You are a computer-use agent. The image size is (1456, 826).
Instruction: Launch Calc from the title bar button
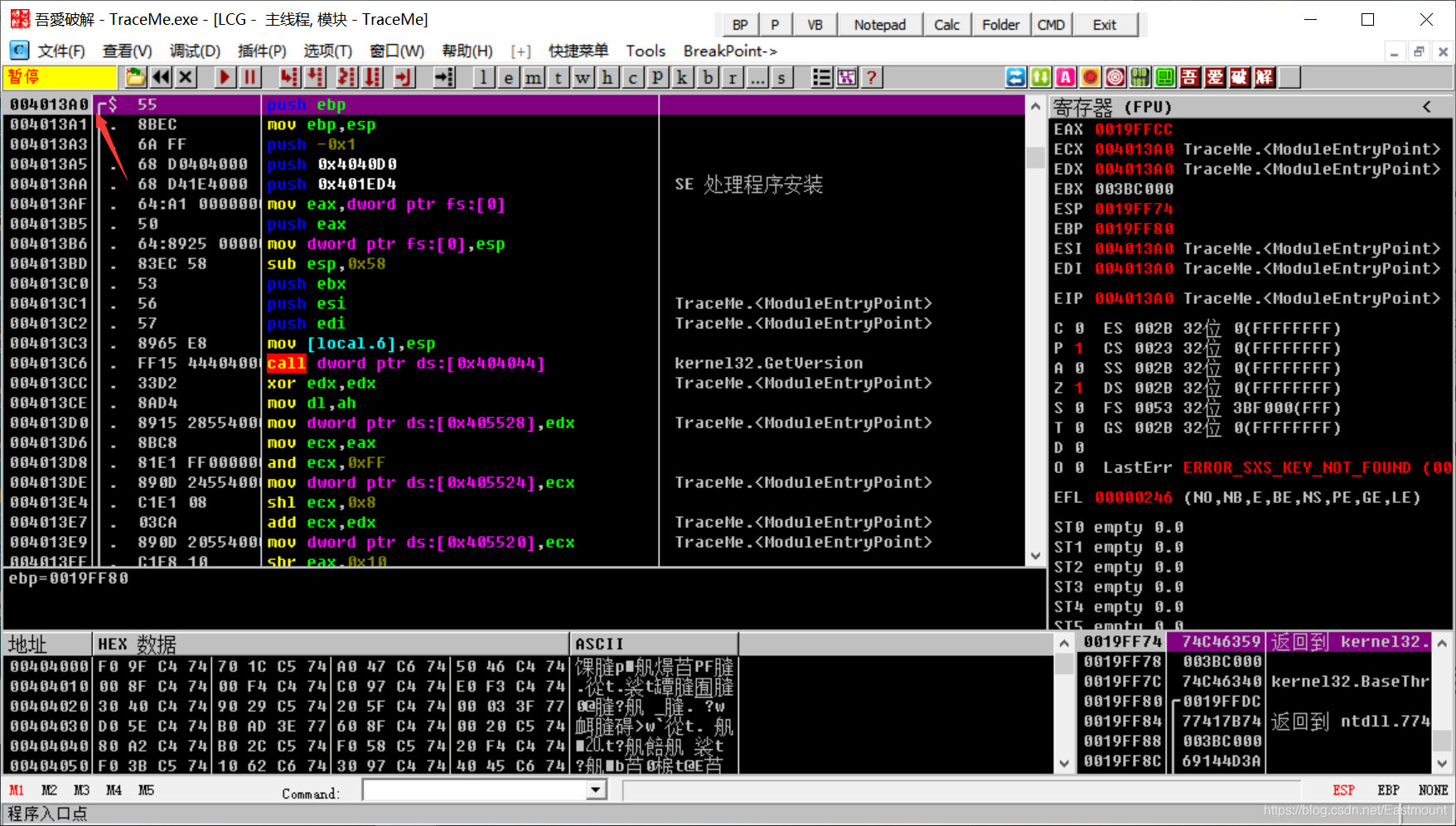point(946,25)
